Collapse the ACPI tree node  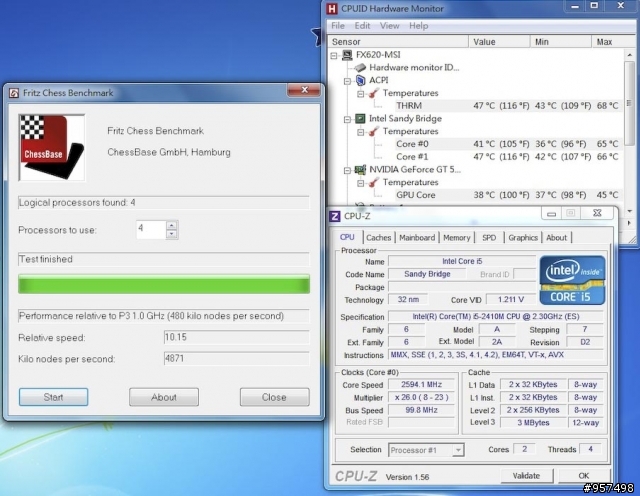347,81
